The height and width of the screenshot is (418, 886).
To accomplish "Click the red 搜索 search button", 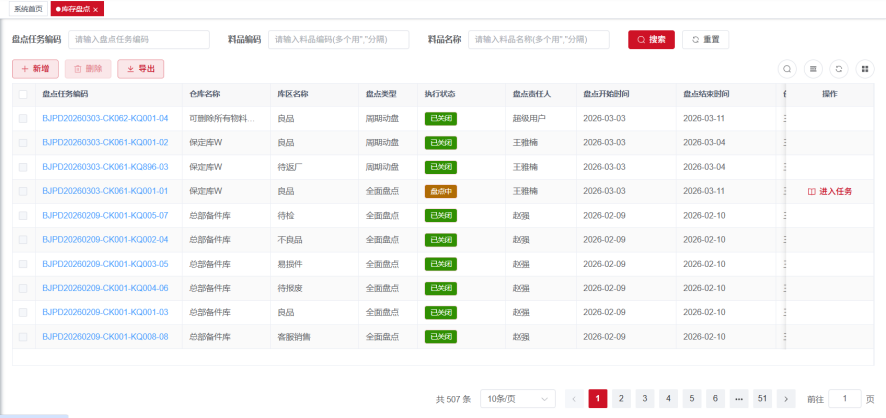I will point(651,40).
